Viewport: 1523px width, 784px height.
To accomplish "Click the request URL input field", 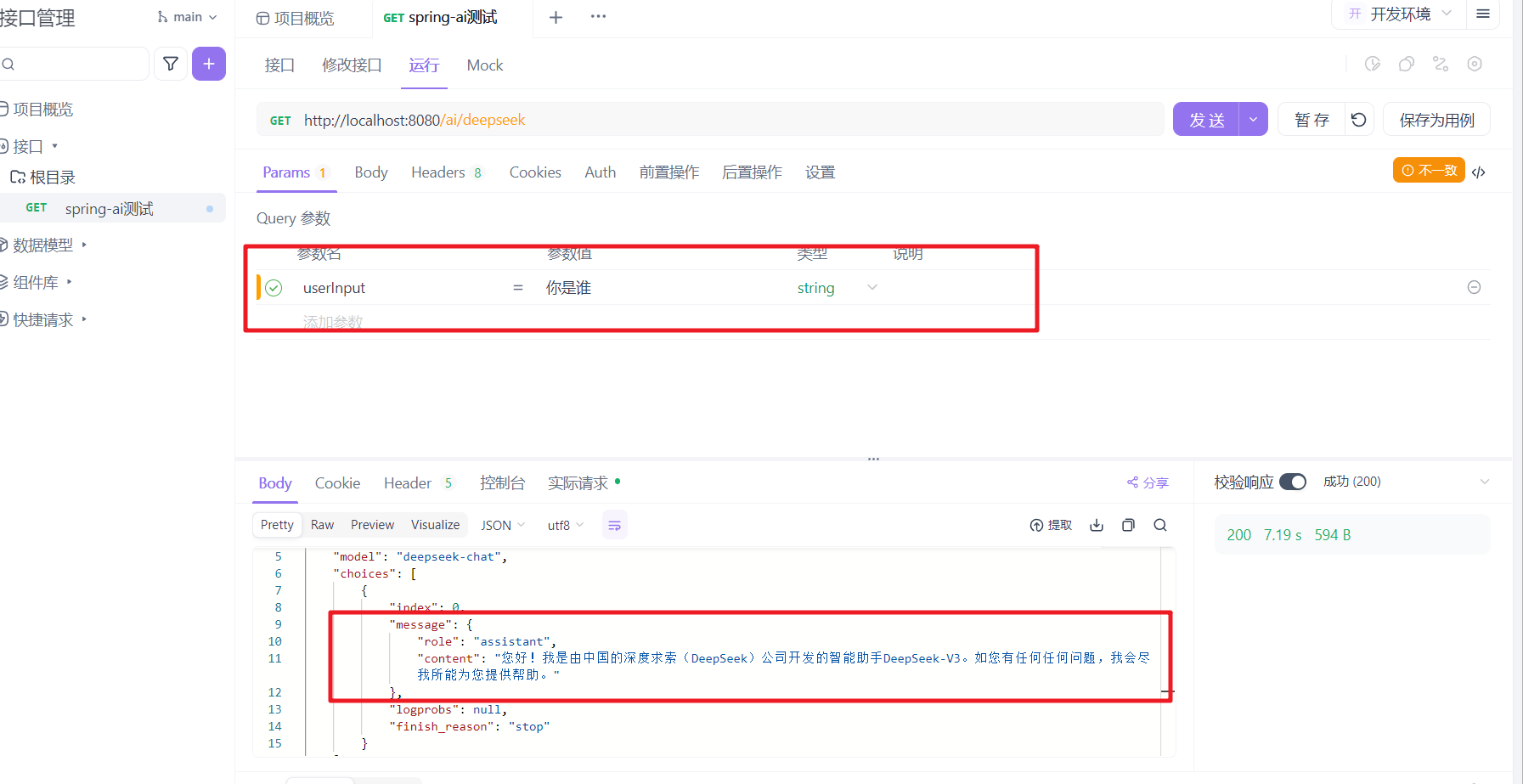I will (x=710, y=120).
